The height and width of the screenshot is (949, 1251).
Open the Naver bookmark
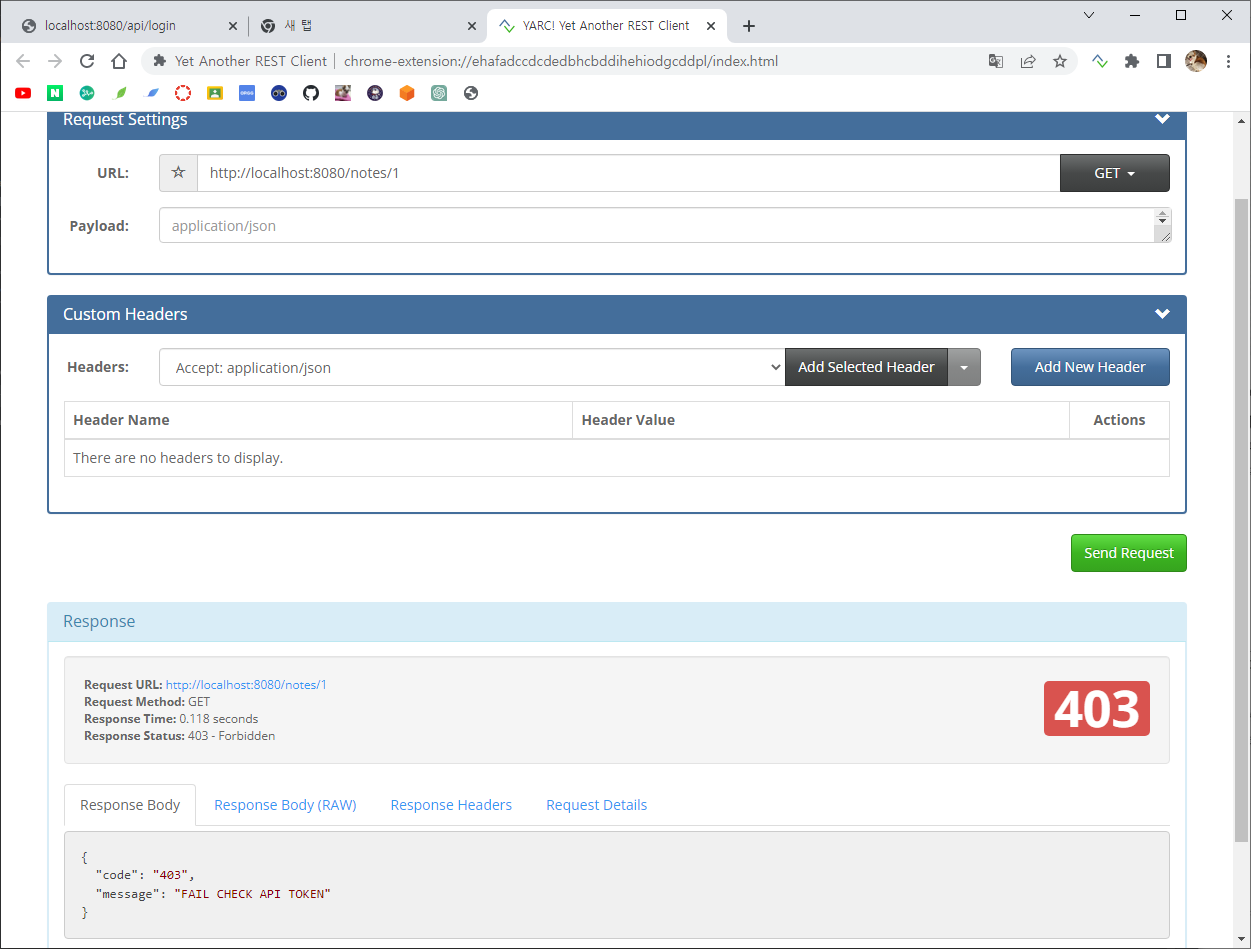click(55, 93)
